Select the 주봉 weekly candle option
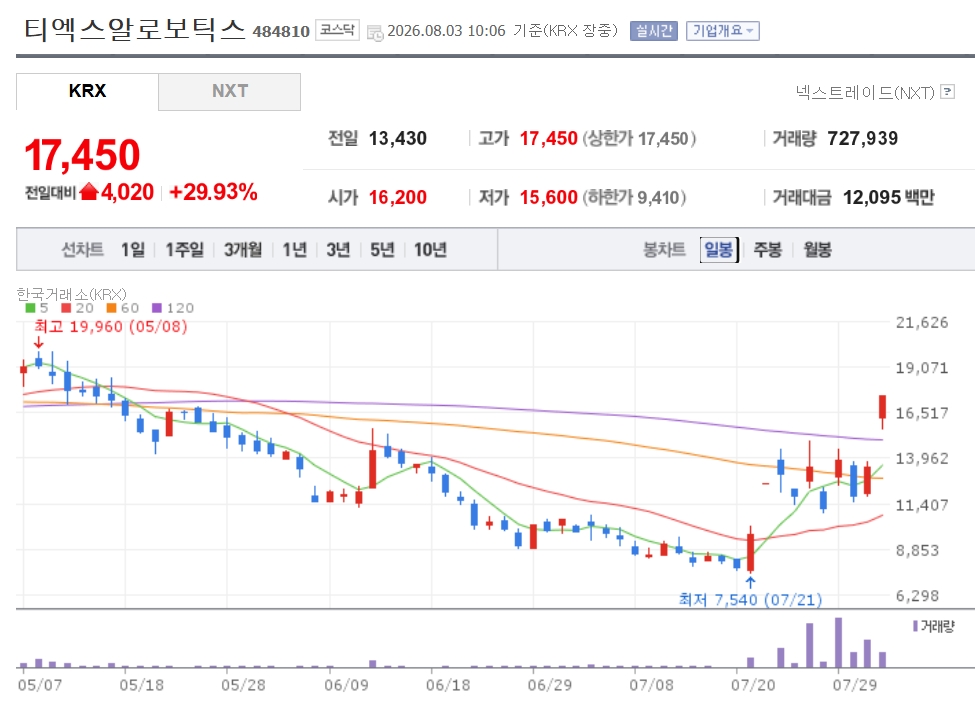This screenshot has width=975, height=712. coord(767,249)
